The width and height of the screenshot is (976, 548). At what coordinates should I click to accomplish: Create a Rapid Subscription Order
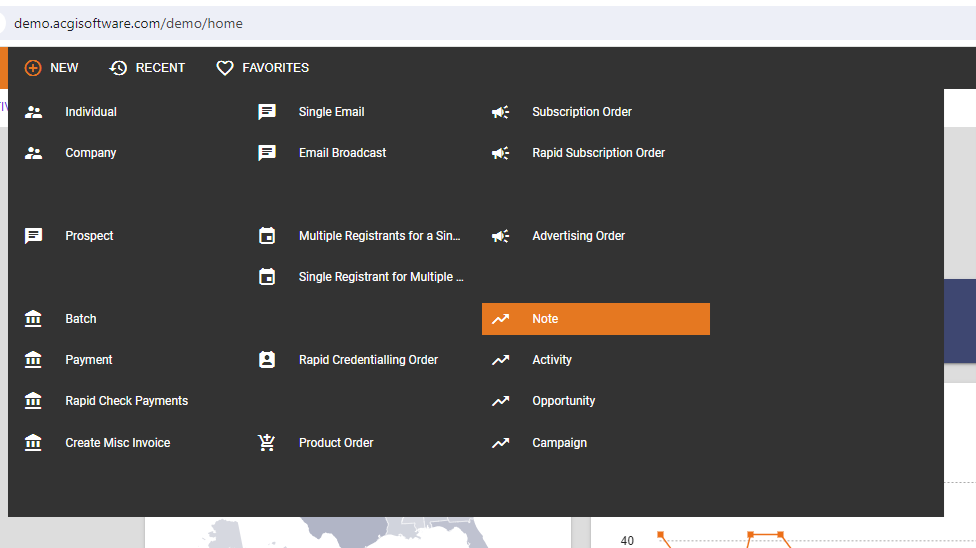pos(596,153)
